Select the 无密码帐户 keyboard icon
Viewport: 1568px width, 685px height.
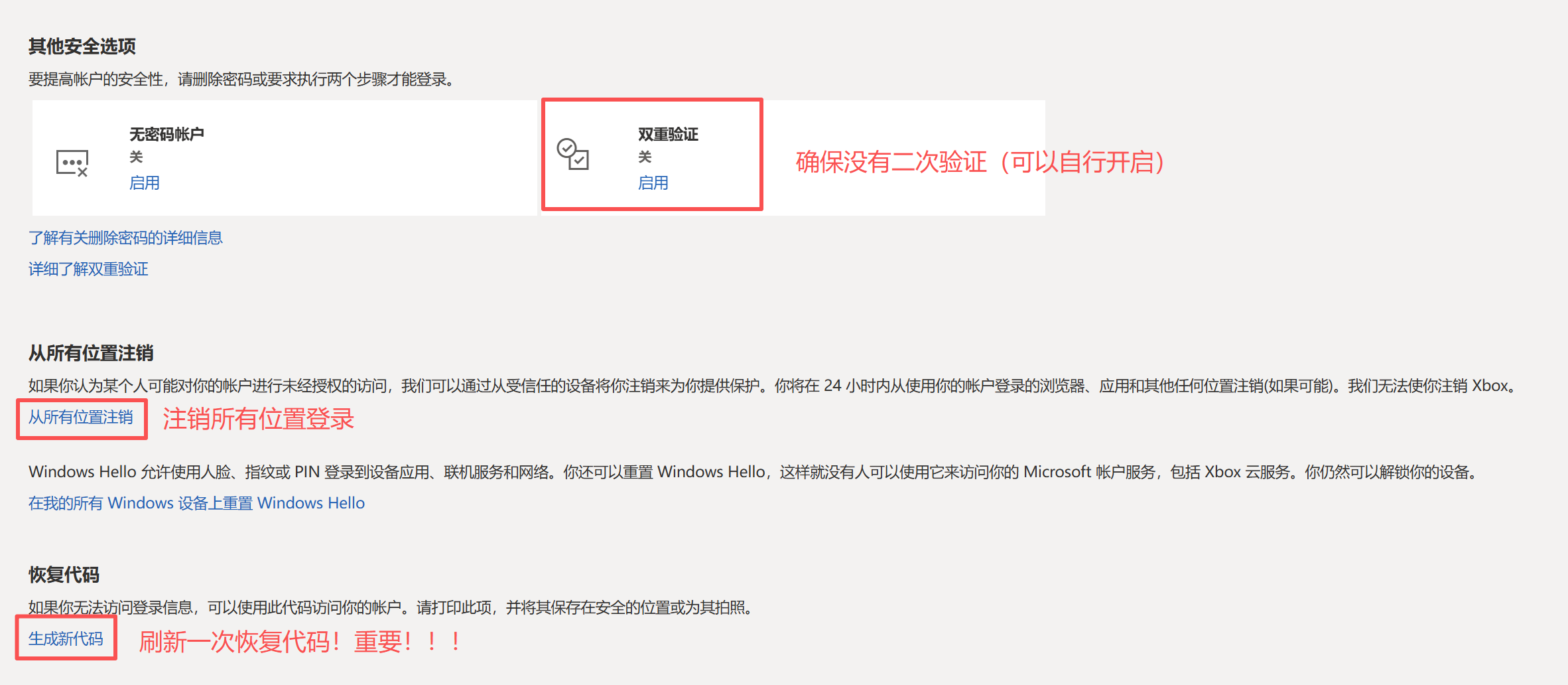pyautogui.click(x=73, y=161)
